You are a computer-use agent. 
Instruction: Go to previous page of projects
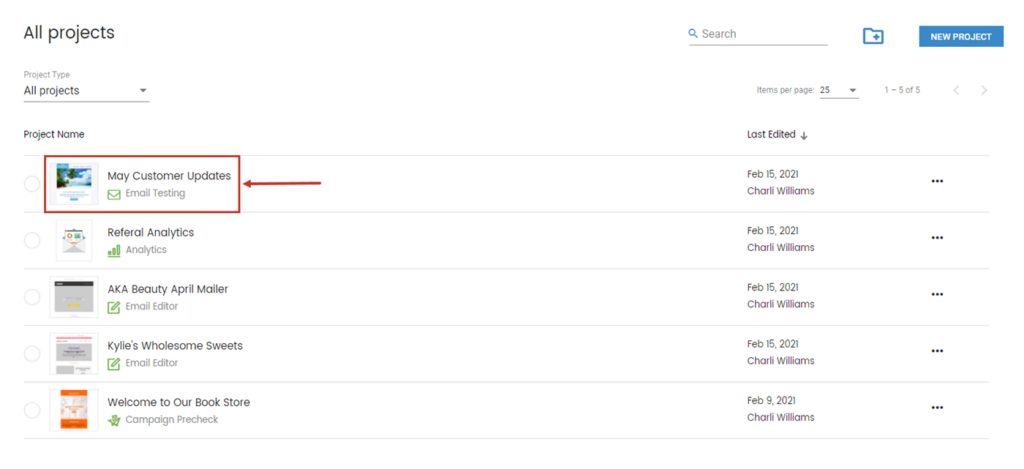tap(956, 90)
